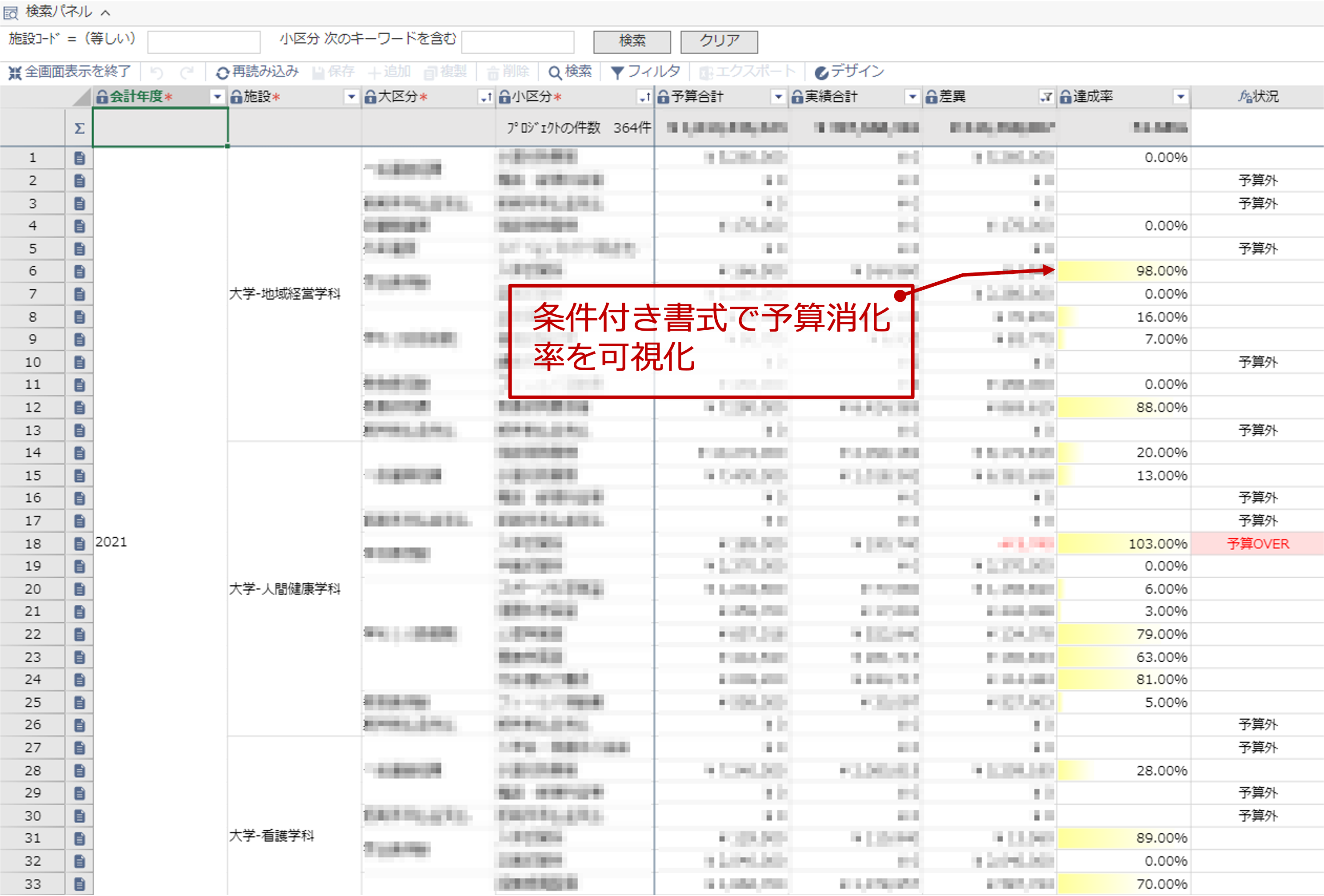
Task: Click the 施設コード input field
Action: [x=204, y=42]
